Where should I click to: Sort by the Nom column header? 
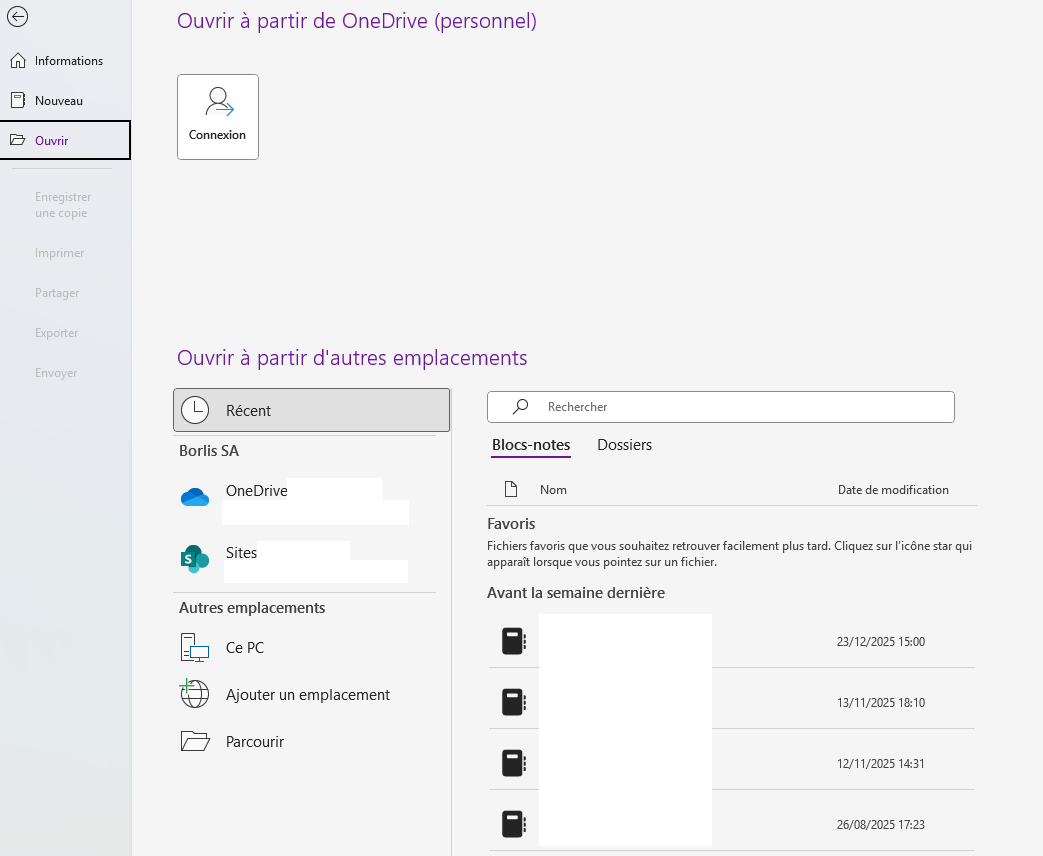point(553,490)
